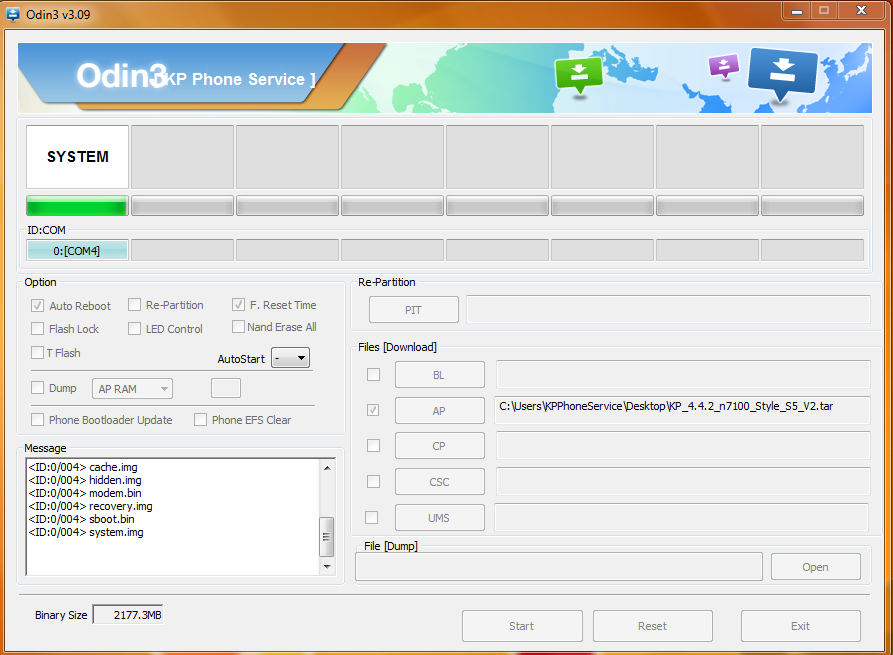Open the AP RAM dump type dropdown
The height and width of the screenshot is (655, 893).
(x=132, y=389)
